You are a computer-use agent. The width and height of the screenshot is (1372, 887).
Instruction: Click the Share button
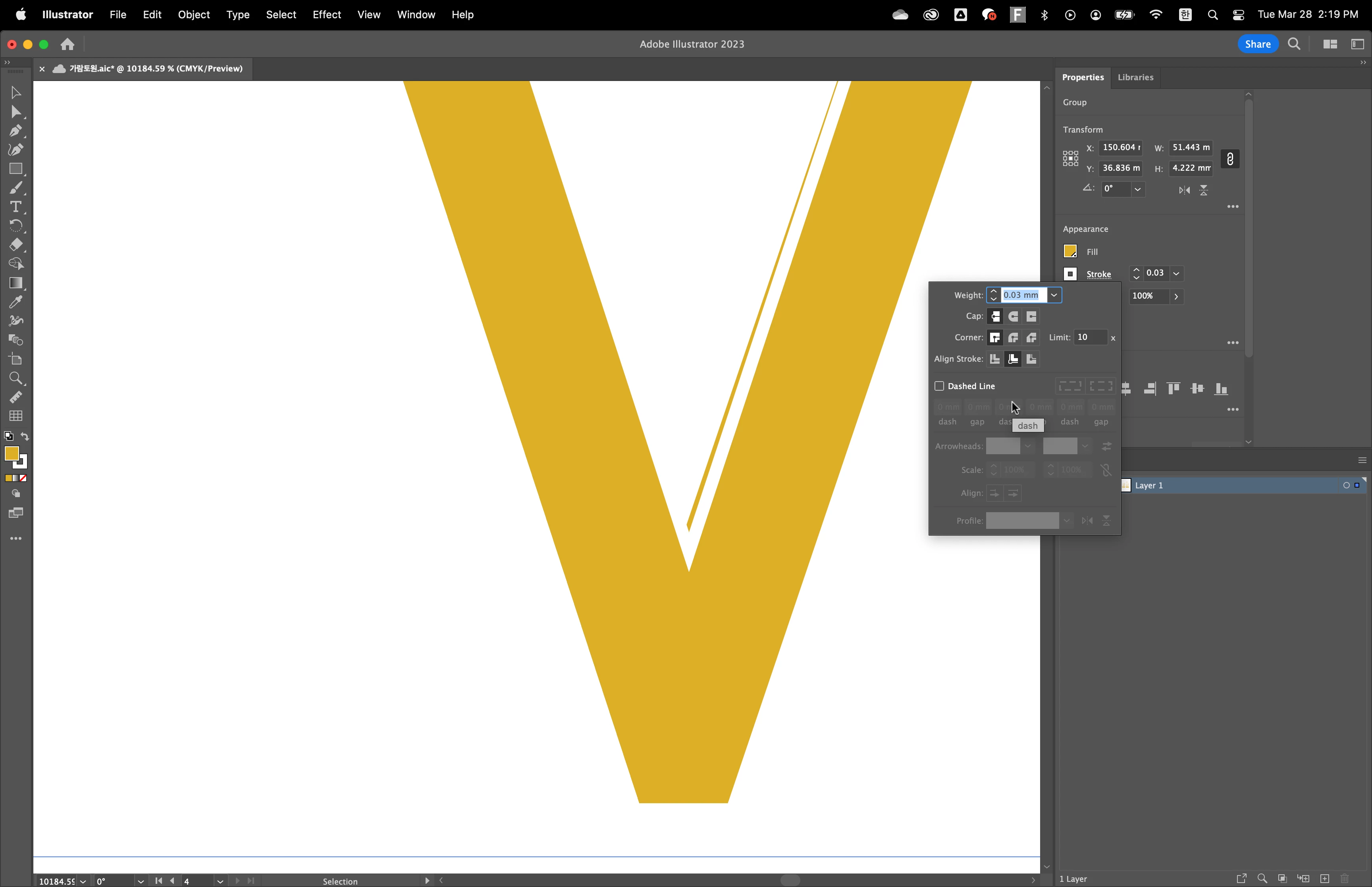tap(1257, 44)
